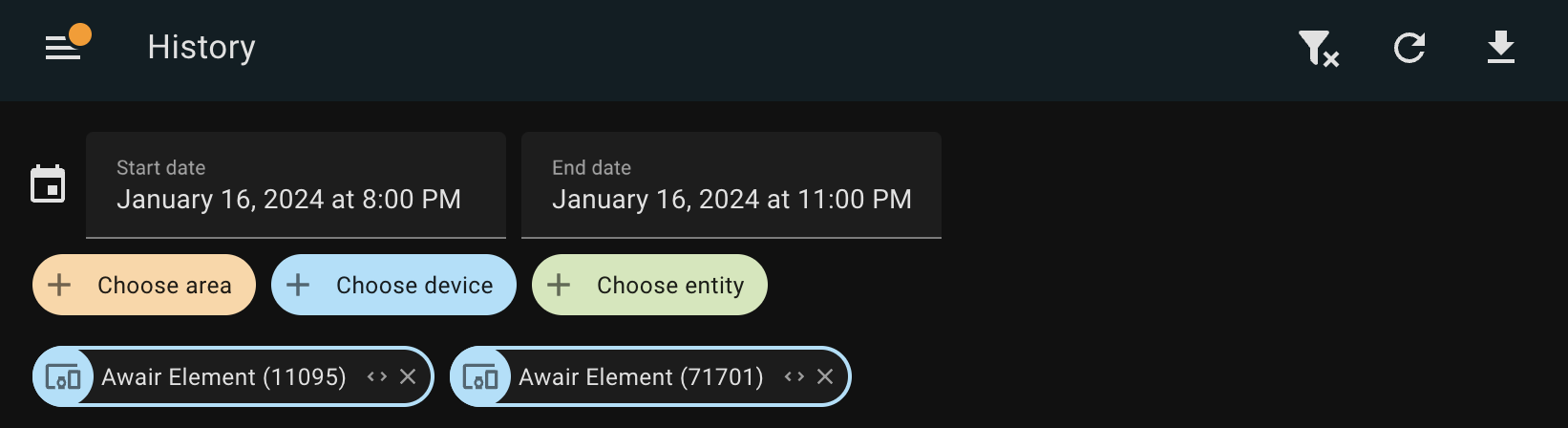Choose an area to filter
1568x428 pixels.
pos(144,285)
